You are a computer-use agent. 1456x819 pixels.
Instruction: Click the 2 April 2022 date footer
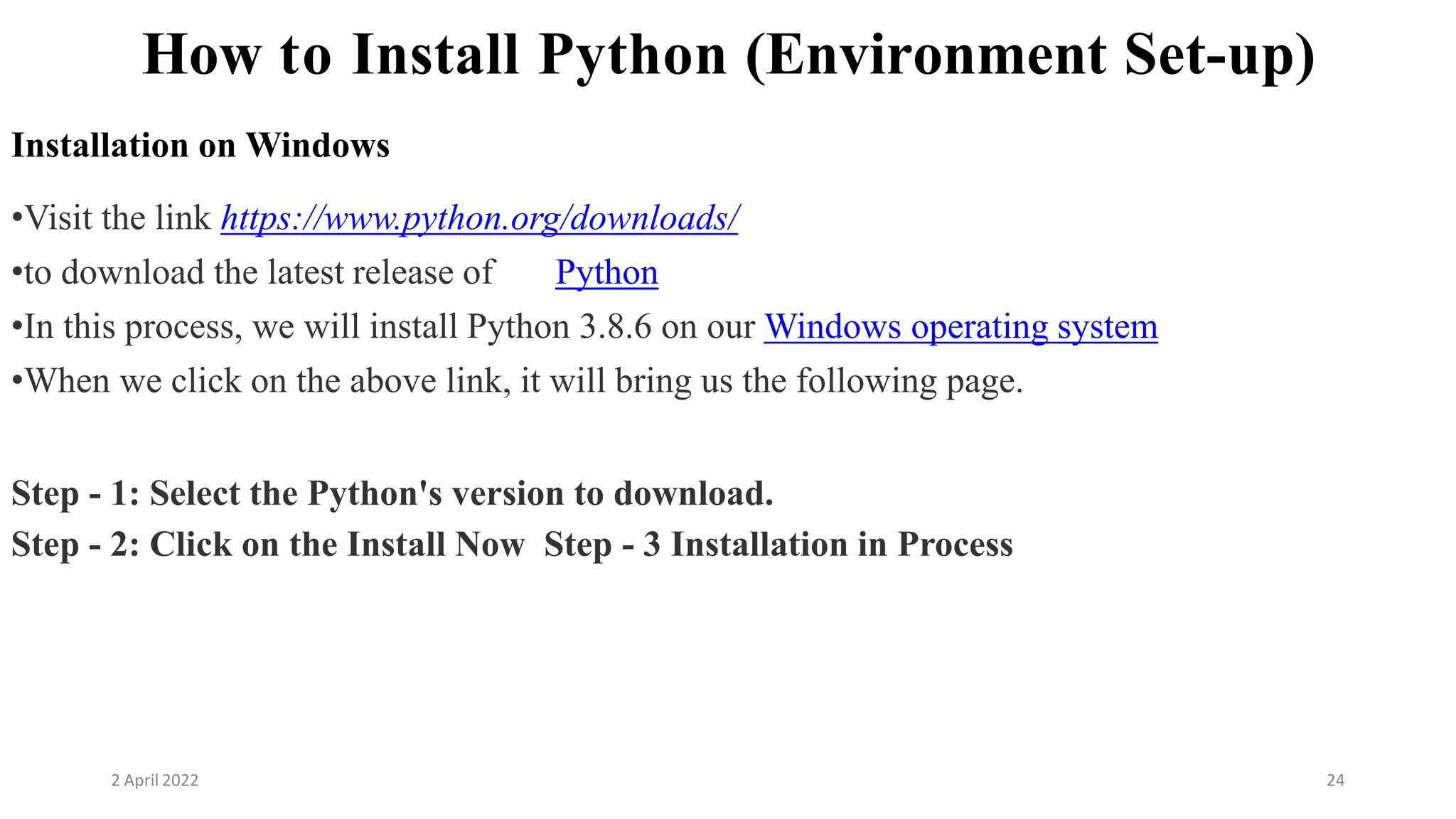[x=155, y=781]
